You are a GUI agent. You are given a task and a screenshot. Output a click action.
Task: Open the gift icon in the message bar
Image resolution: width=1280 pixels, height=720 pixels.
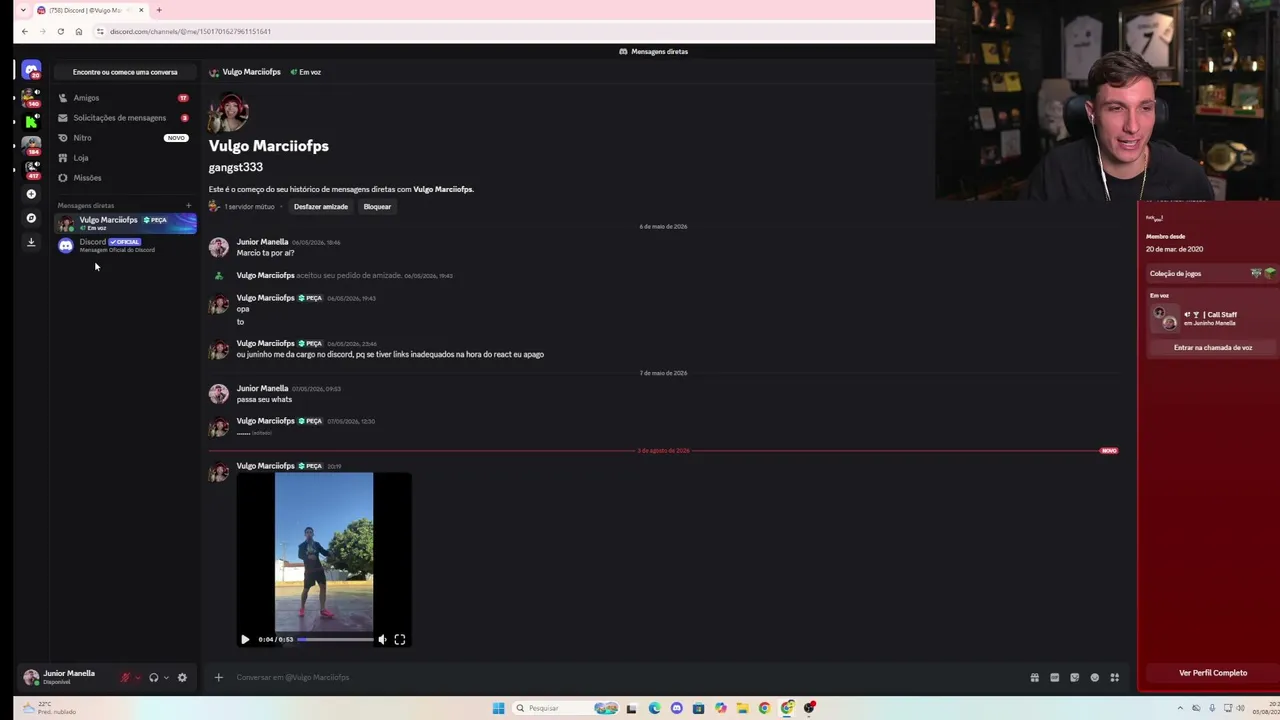(1035, 677)
